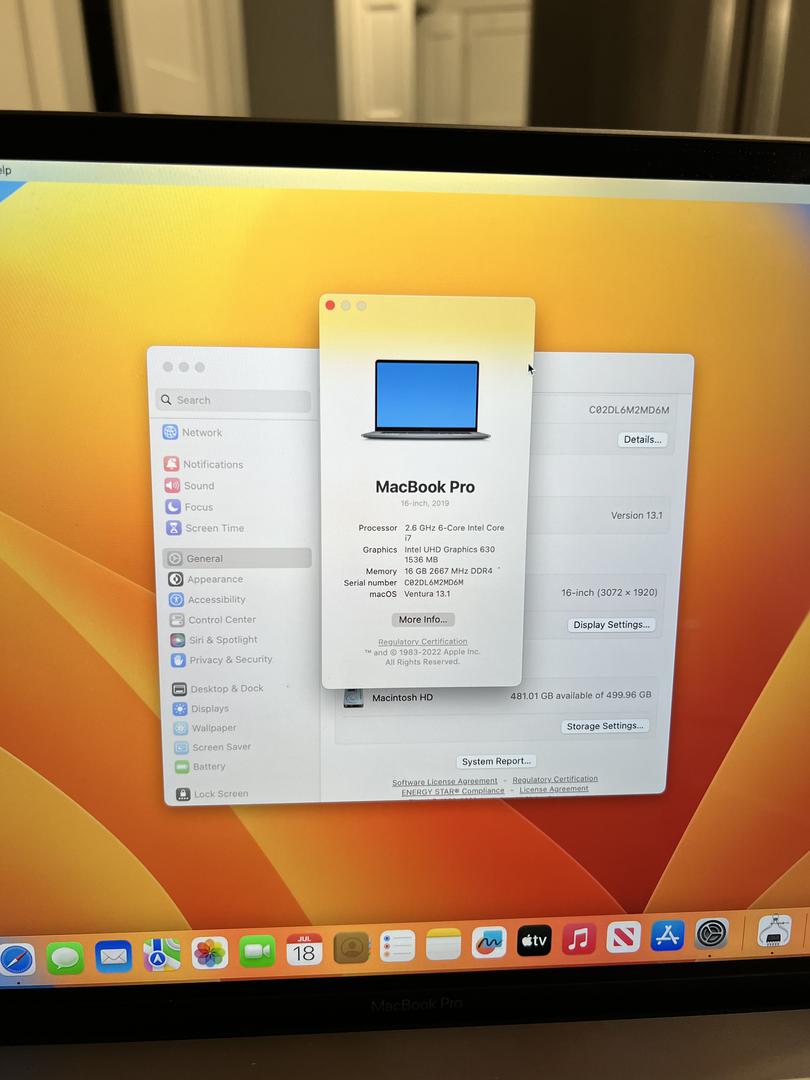Viewport: 810px width, 1080px height.
Task: Click the System Settings Dock icon
Action: click(712, 933)
